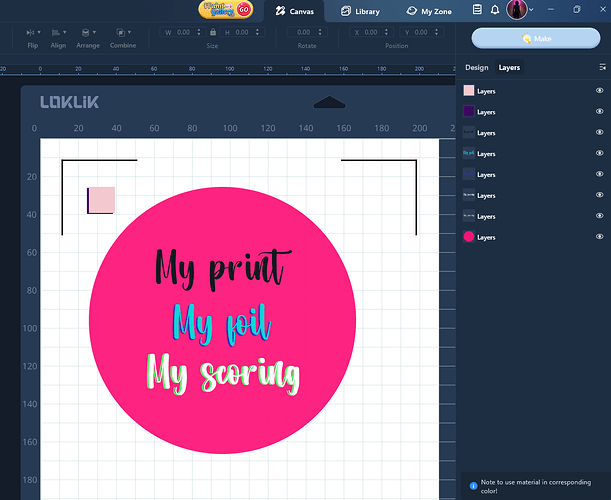Viewport: 611px width, 500px height.
Task: Hide the dark purple square layer
Action: (599, 112)
